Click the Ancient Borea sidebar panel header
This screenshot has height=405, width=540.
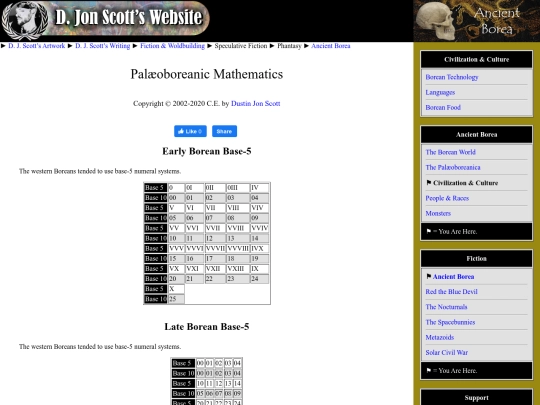476,135
